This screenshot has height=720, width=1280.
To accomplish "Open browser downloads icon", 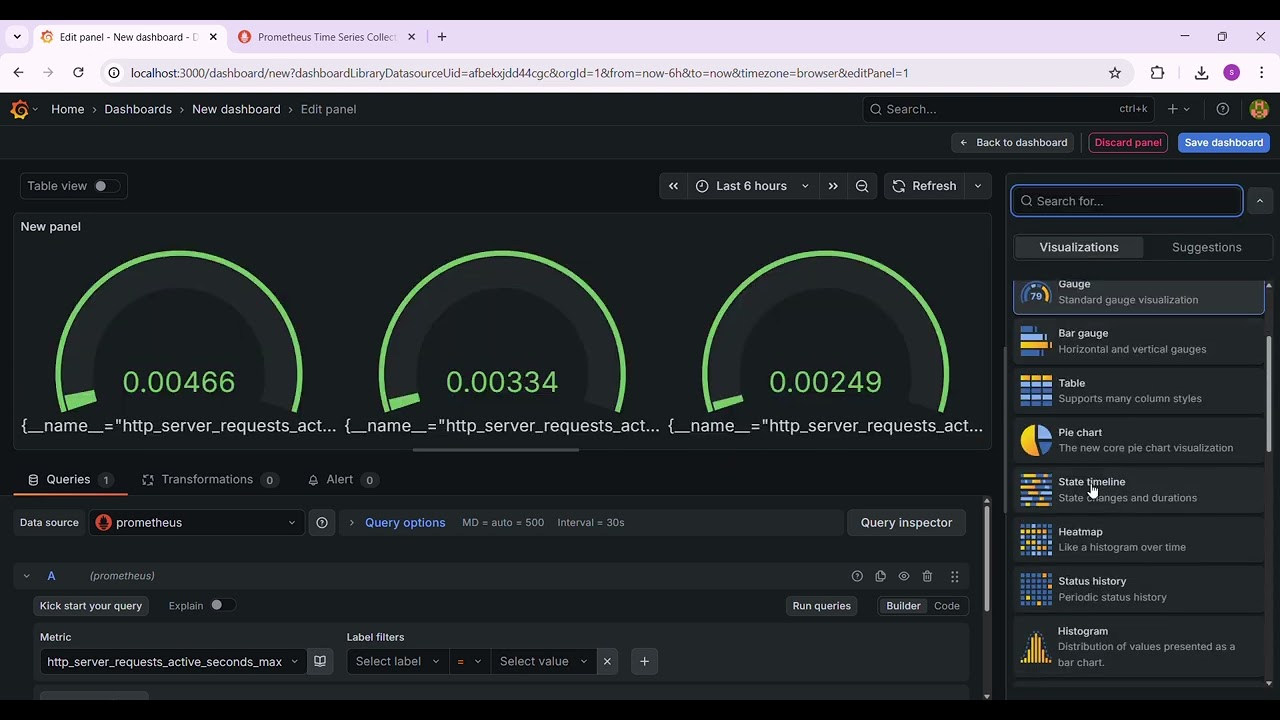I will point(1202,73).
